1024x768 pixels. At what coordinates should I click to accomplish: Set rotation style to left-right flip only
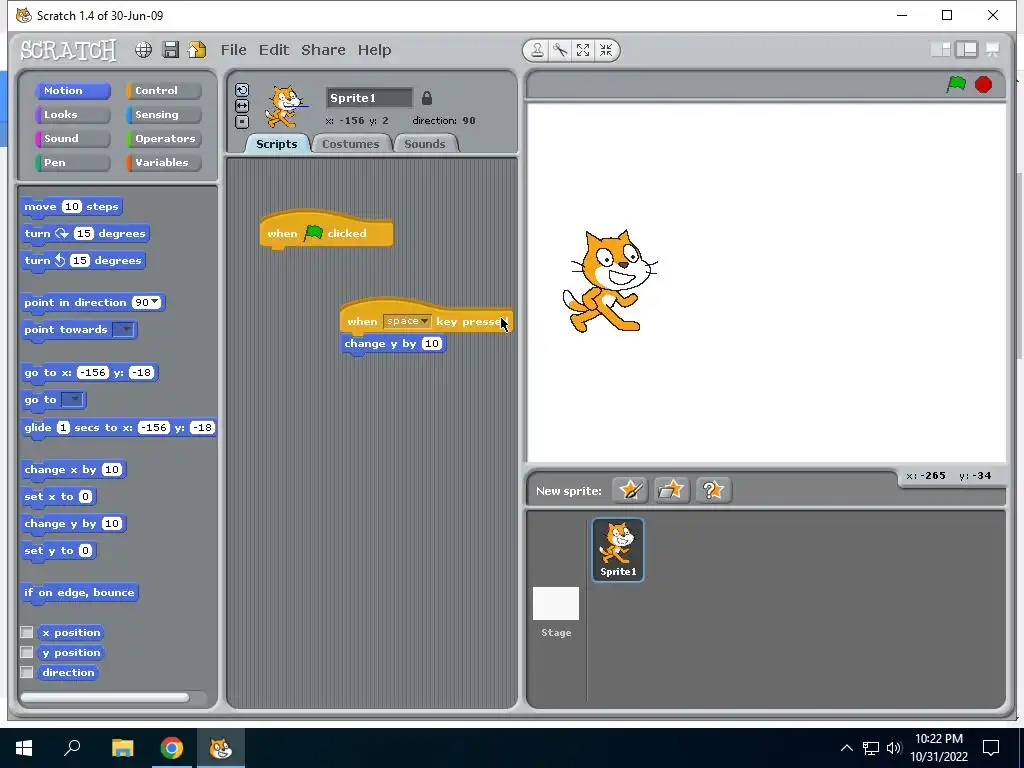242,106
